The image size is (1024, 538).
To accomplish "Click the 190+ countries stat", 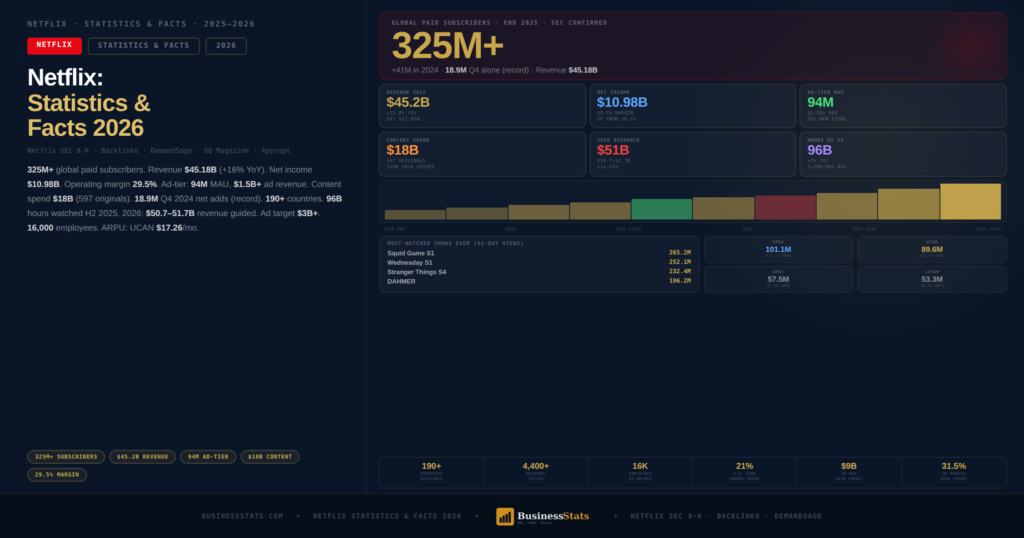I will pos(432,472).
